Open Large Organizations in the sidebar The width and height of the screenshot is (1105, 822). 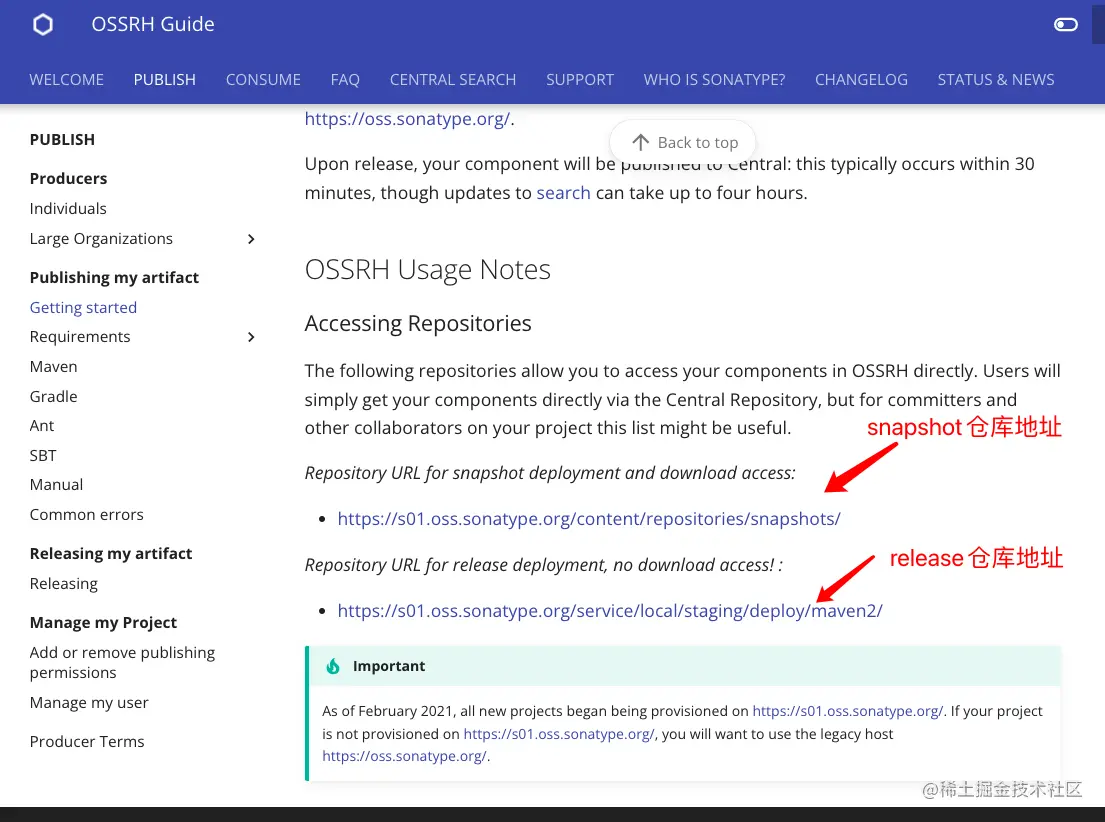coord(101,239)
